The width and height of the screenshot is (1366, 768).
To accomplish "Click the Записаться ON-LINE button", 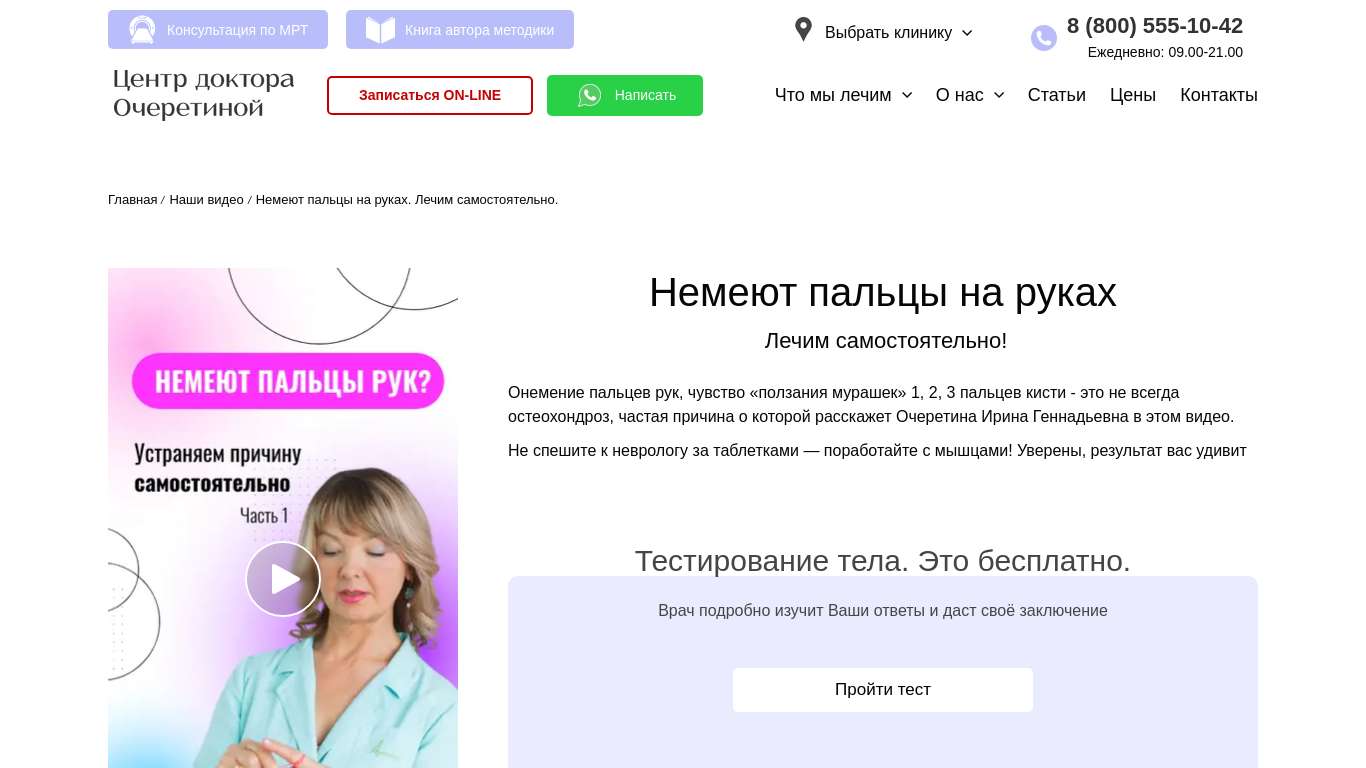I will point(430,95).
